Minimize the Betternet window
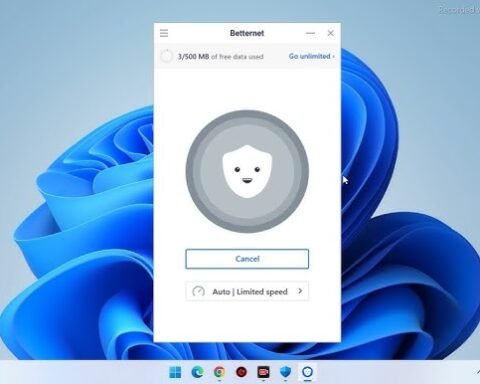480x384 pixels. pos(310,33)
